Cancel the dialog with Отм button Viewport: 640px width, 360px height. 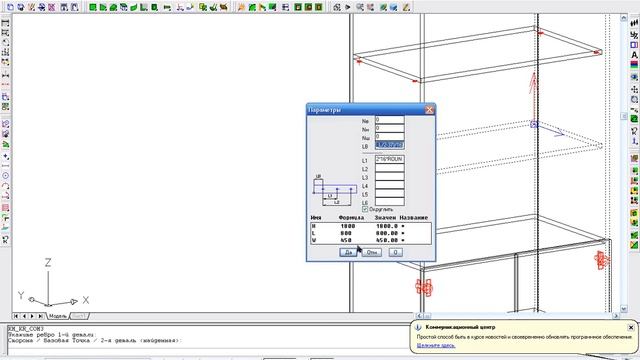[371, 252]
